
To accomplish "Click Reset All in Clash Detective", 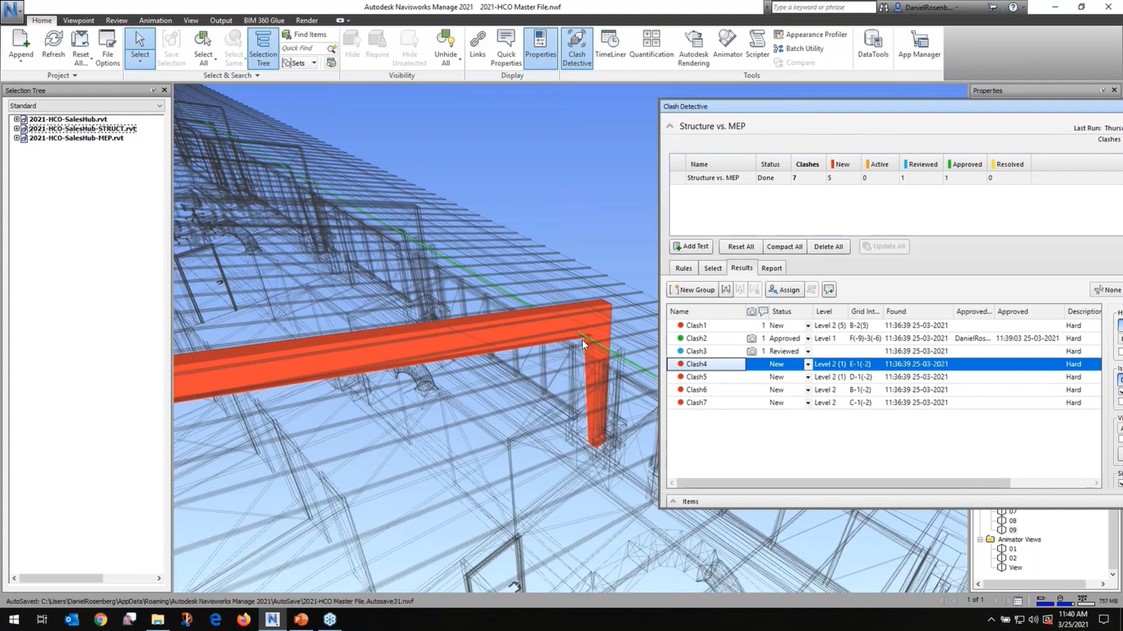I will [x=741, y=246].
